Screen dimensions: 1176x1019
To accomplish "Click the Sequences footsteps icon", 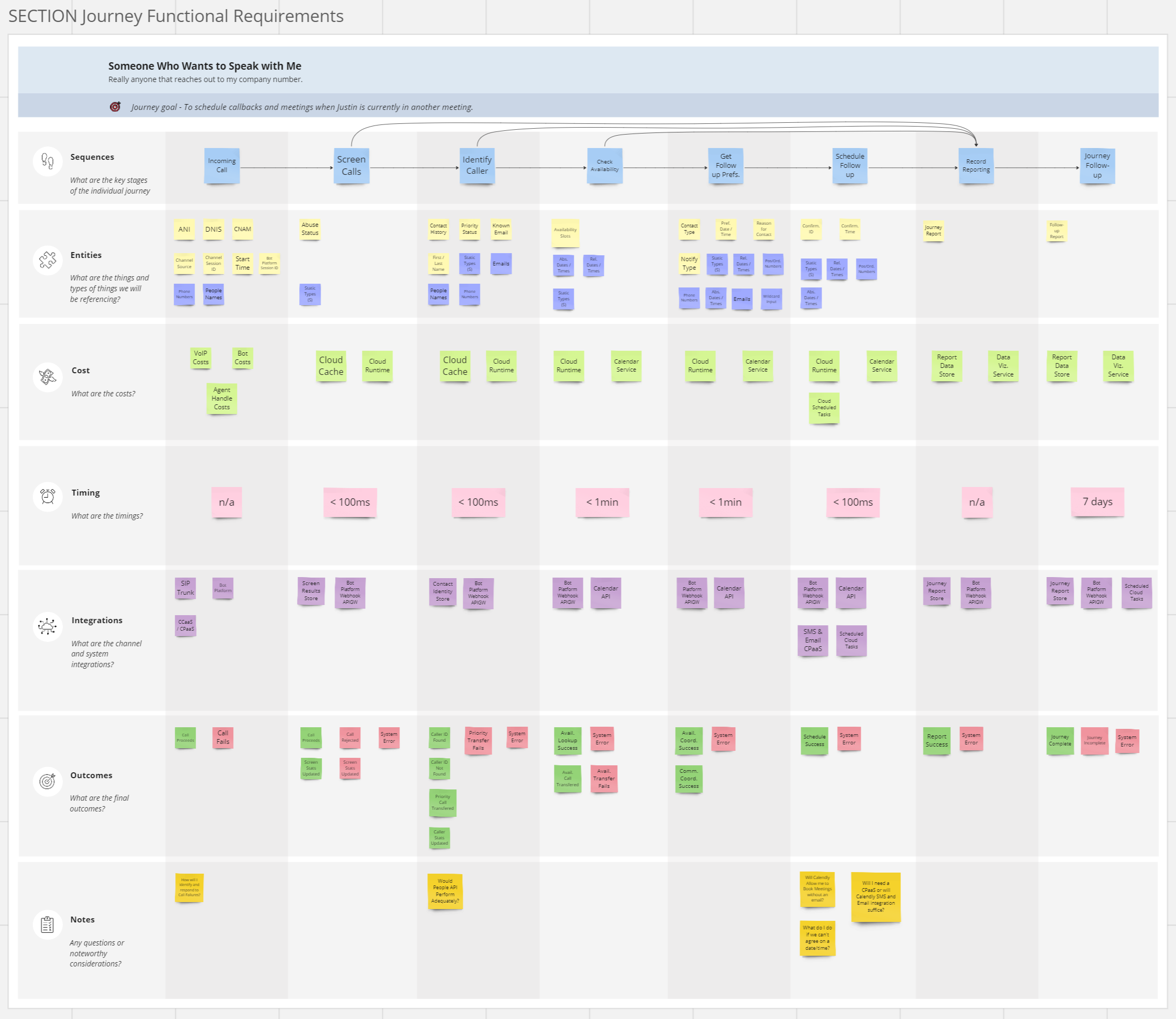I will pyautogui.click(x=48, y=162).
